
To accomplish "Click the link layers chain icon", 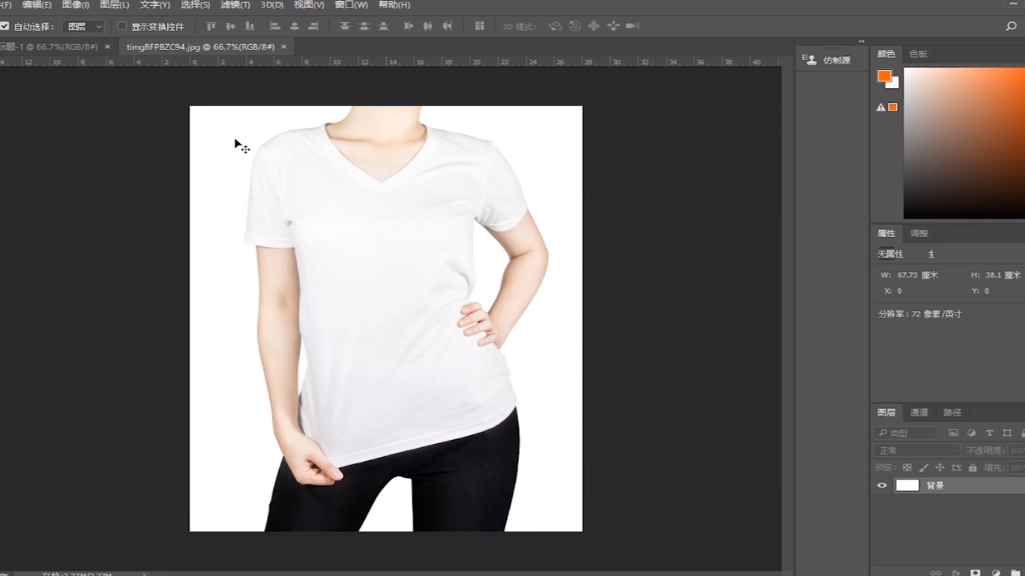I will pyautogui.click(x=936, y=573).
